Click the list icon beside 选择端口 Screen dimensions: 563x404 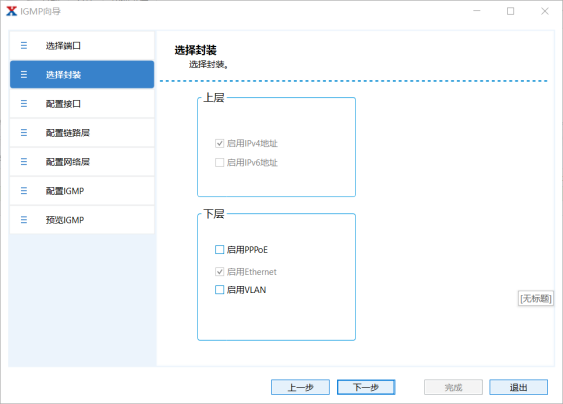pyautogui.click(x=24, y=46)
